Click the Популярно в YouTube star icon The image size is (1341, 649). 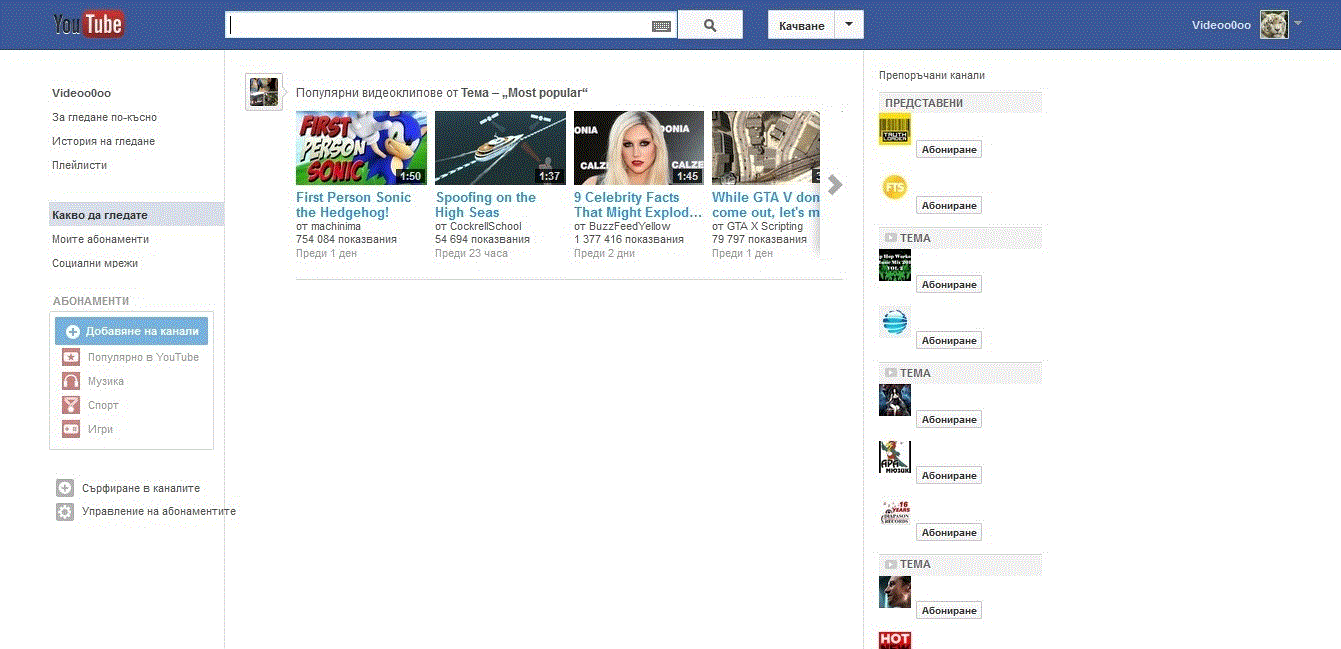click(x=71, y=357)
